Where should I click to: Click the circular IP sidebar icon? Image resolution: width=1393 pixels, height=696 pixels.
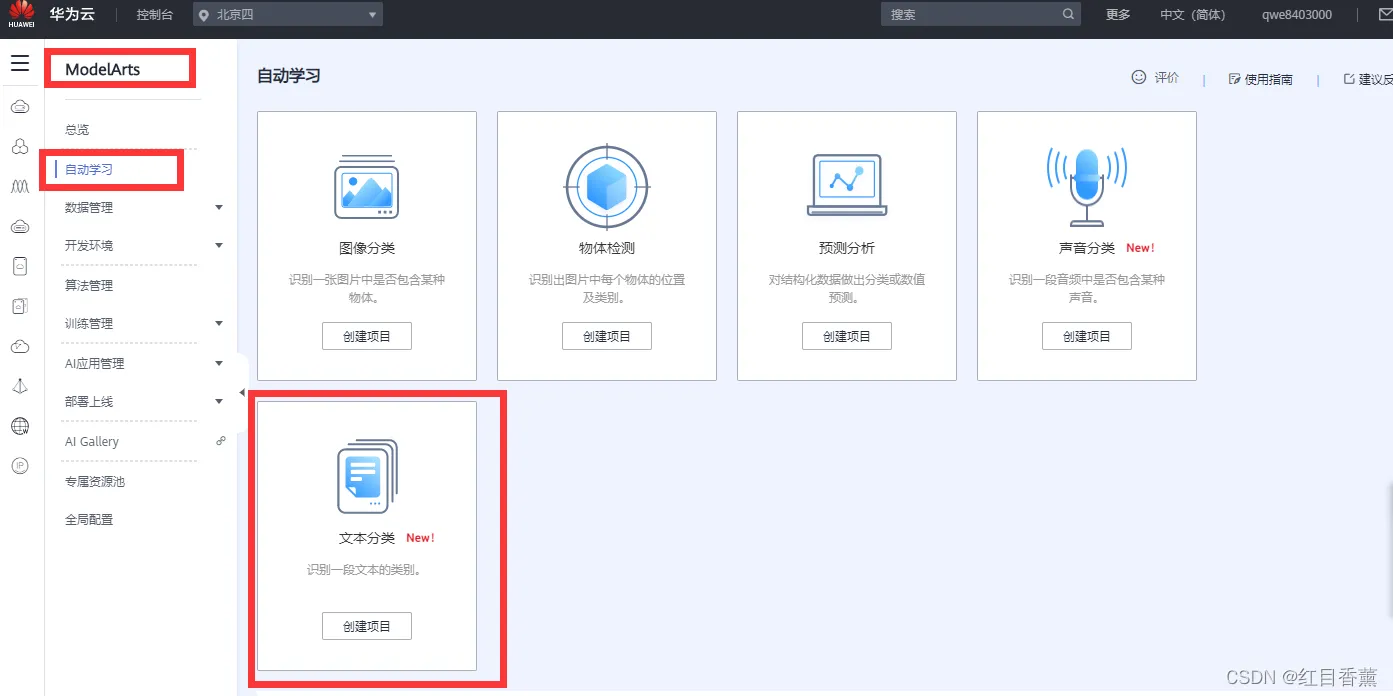click(x=20, y=466)
